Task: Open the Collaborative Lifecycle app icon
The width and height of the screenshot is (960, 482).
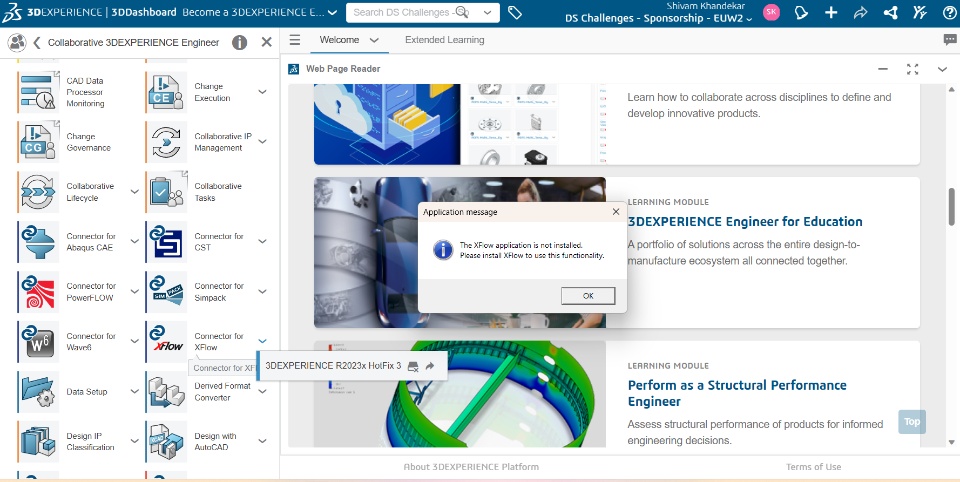Action: tap(39, 192)
